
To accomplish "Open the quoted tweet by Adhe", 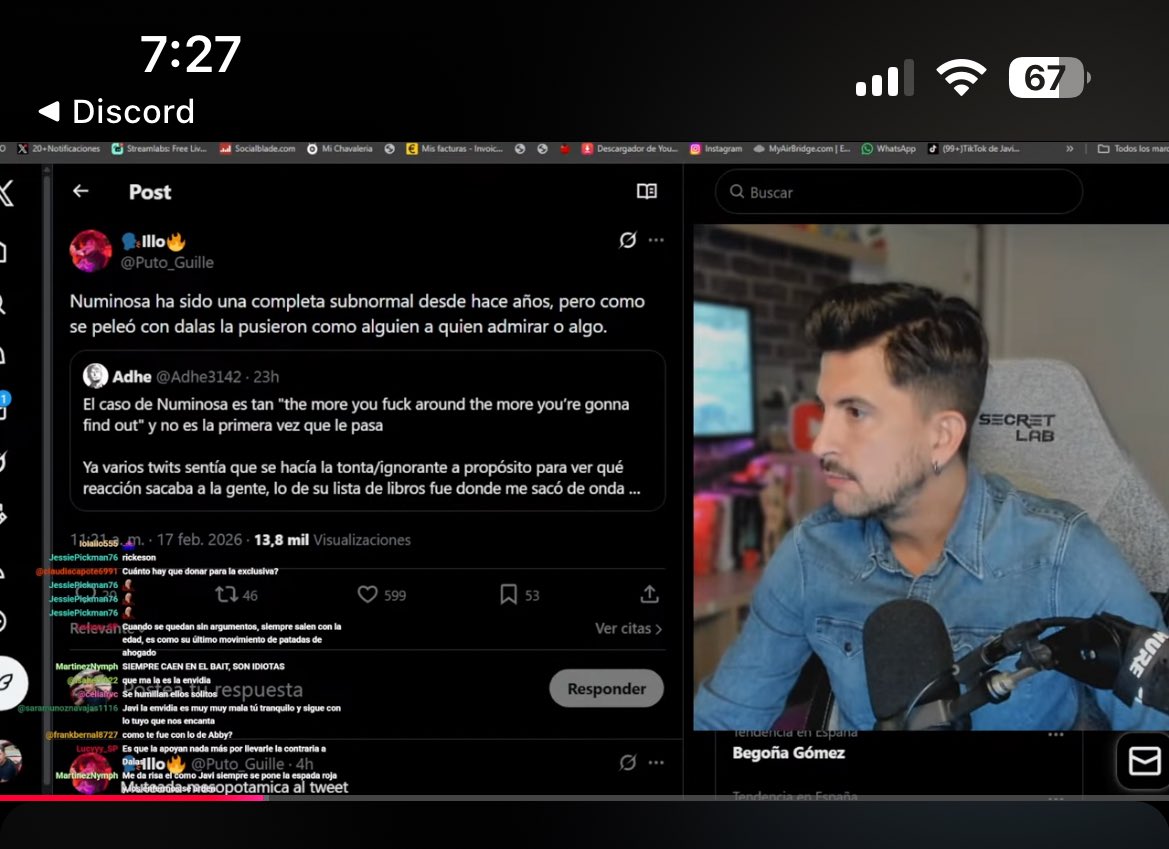I will [368, 430].
